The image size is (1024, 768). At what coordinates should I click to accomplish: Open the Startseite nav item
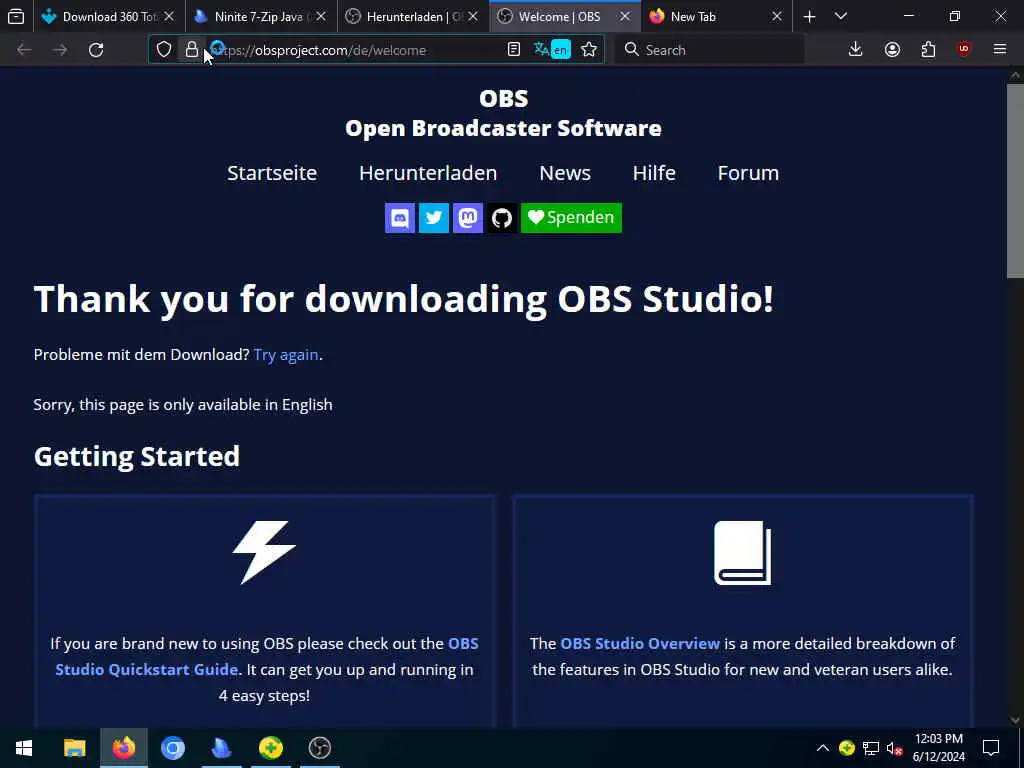[x=272, y=173]
